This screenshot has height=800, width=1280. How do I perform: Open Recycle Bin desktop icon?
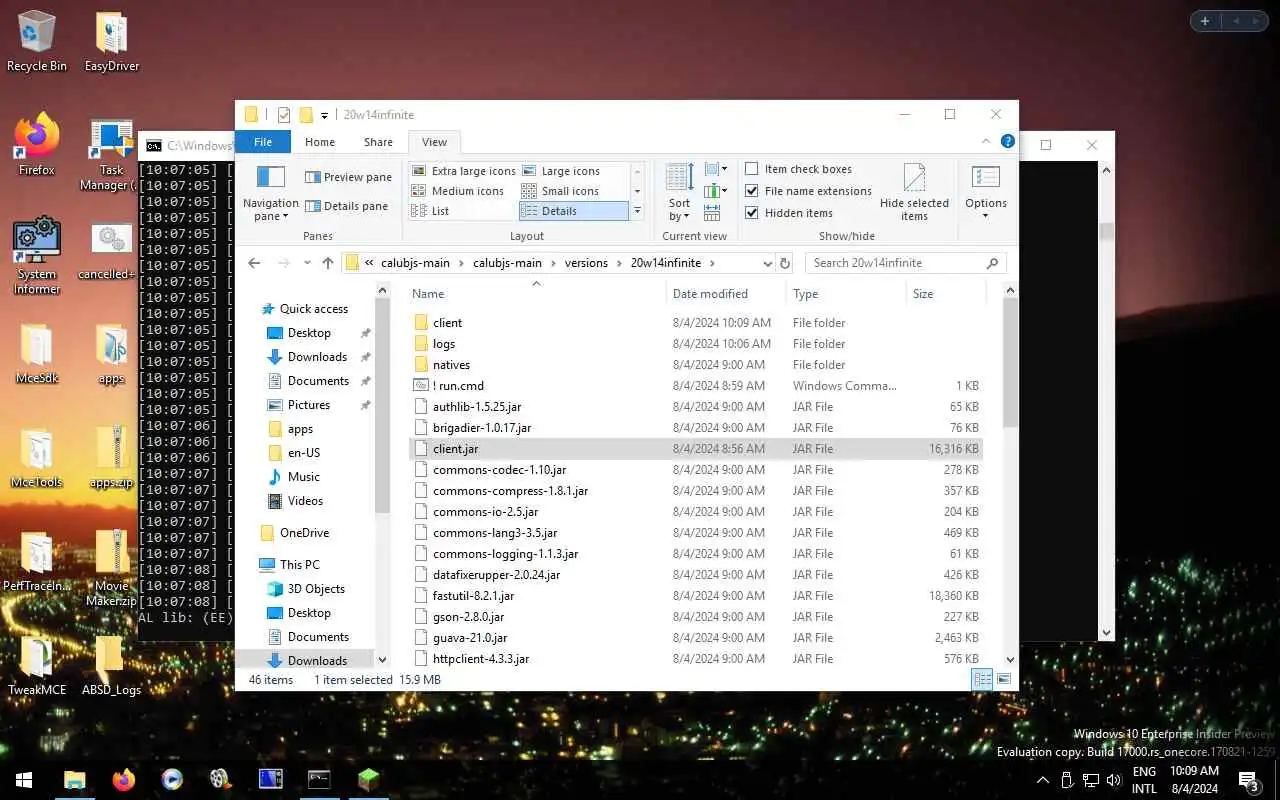click(36, 41)
